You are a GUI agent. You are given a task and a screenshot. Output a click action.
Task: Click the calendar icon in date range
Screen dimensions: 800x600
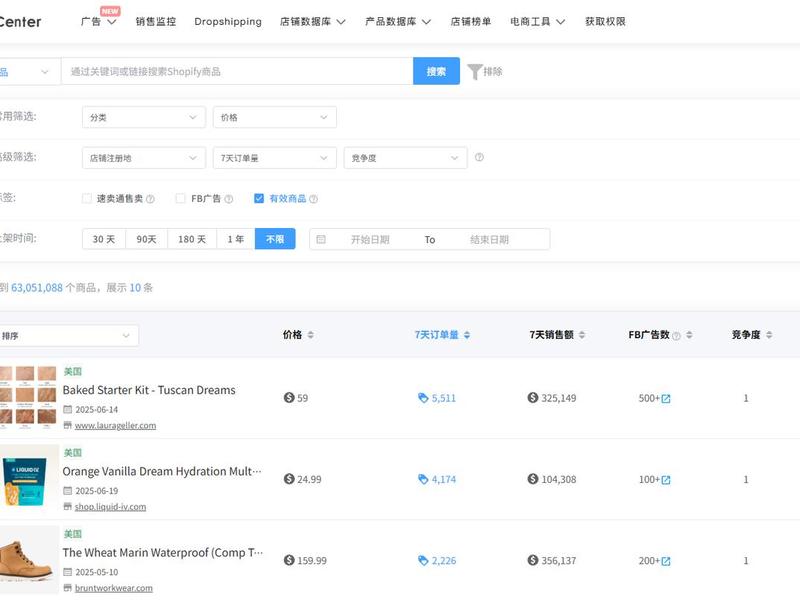[321, 239]
